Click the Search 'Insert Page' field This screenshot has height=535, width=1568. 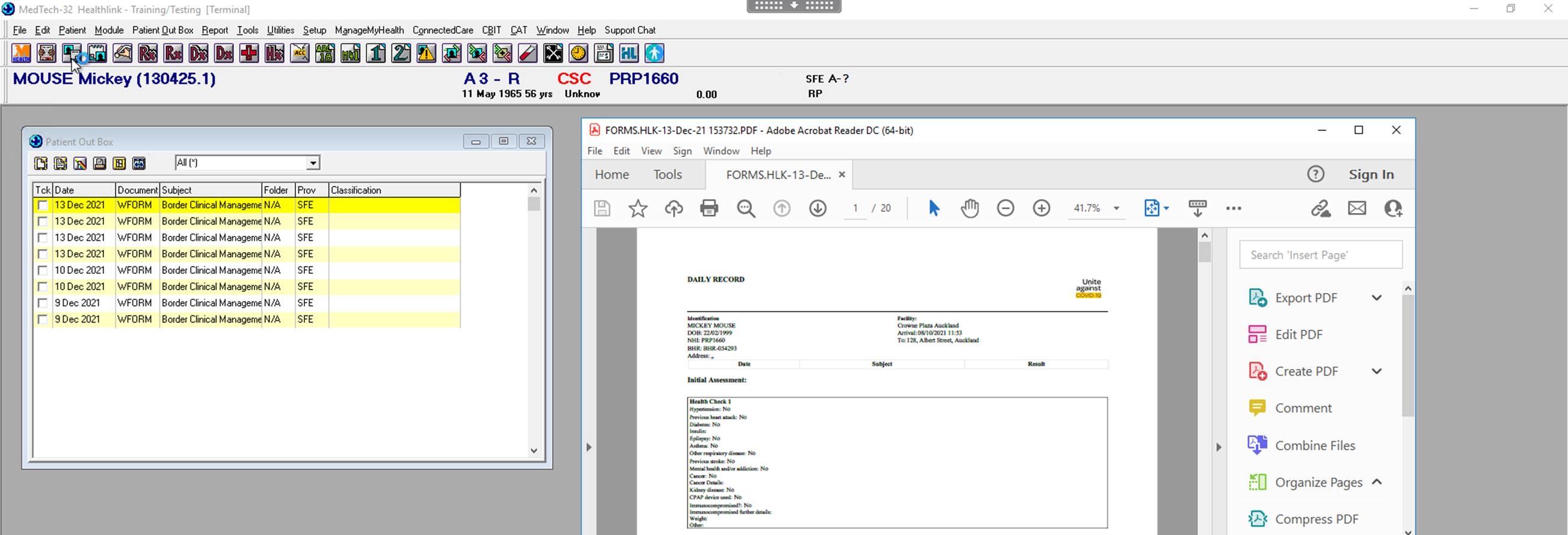(x=1320, y=255)
